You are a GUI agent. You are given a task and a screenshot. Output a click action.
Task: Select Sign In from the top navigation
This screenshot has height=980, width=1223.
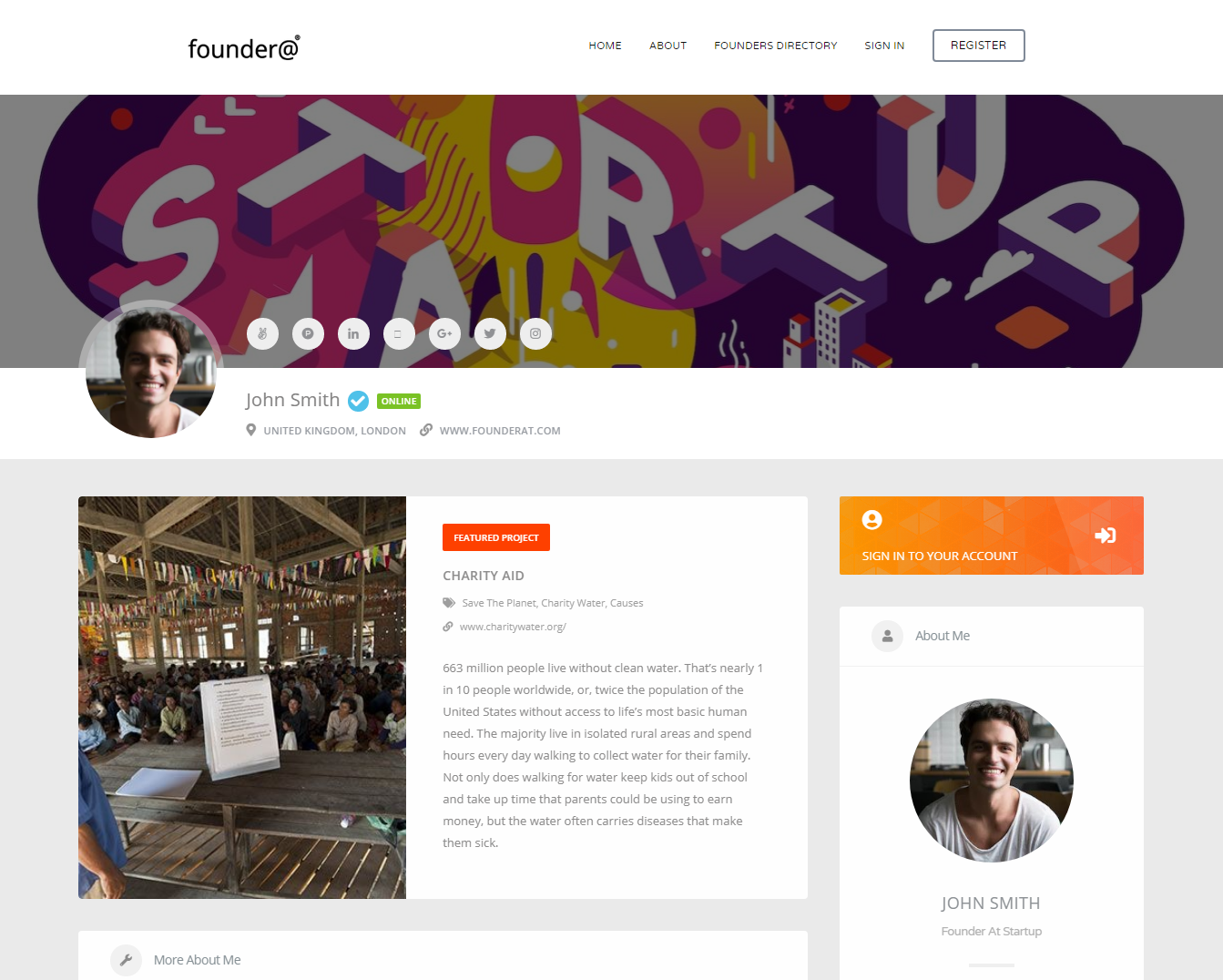[884, 46]
